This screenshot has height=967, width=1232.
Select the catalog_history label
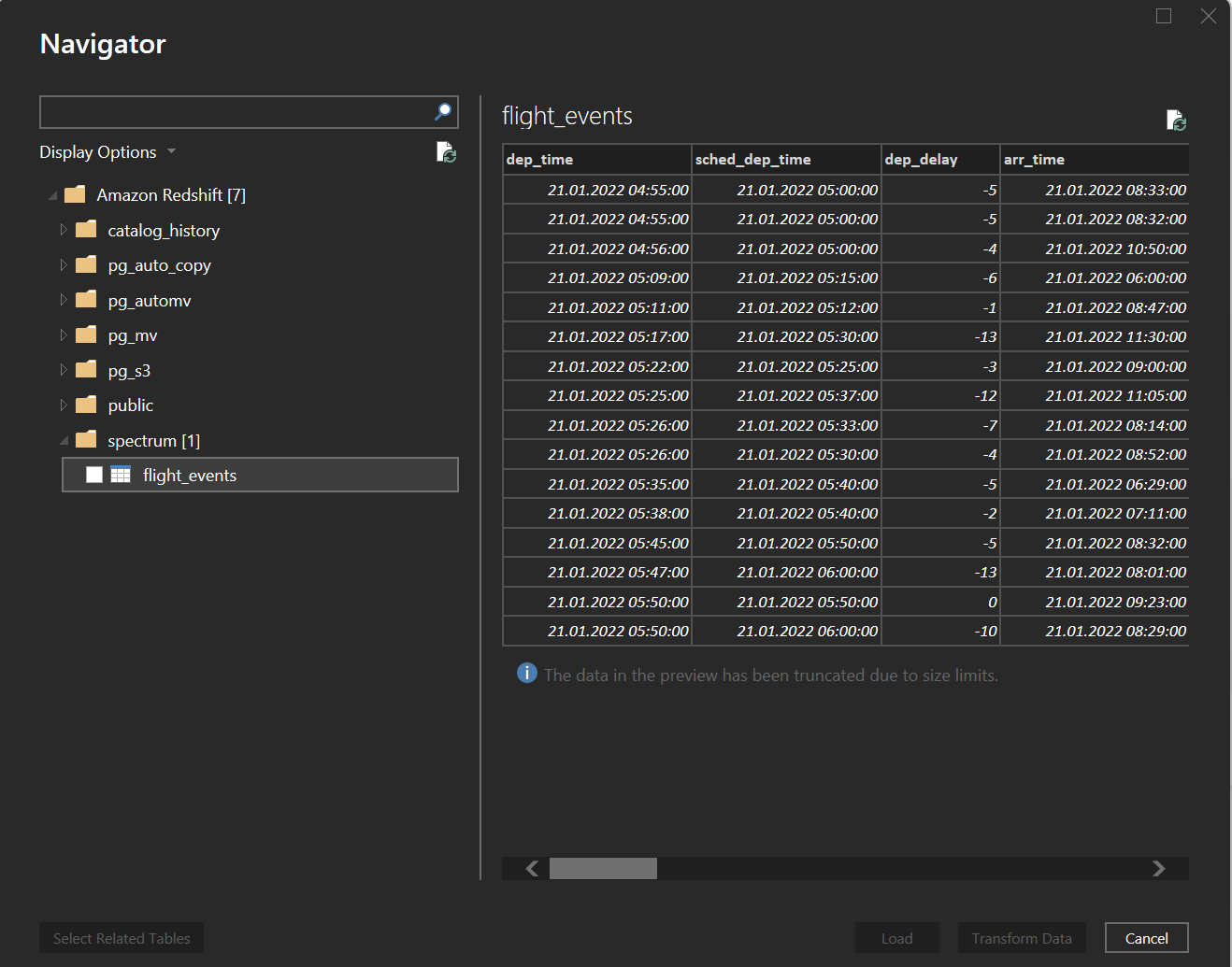[x=164, y=231]
